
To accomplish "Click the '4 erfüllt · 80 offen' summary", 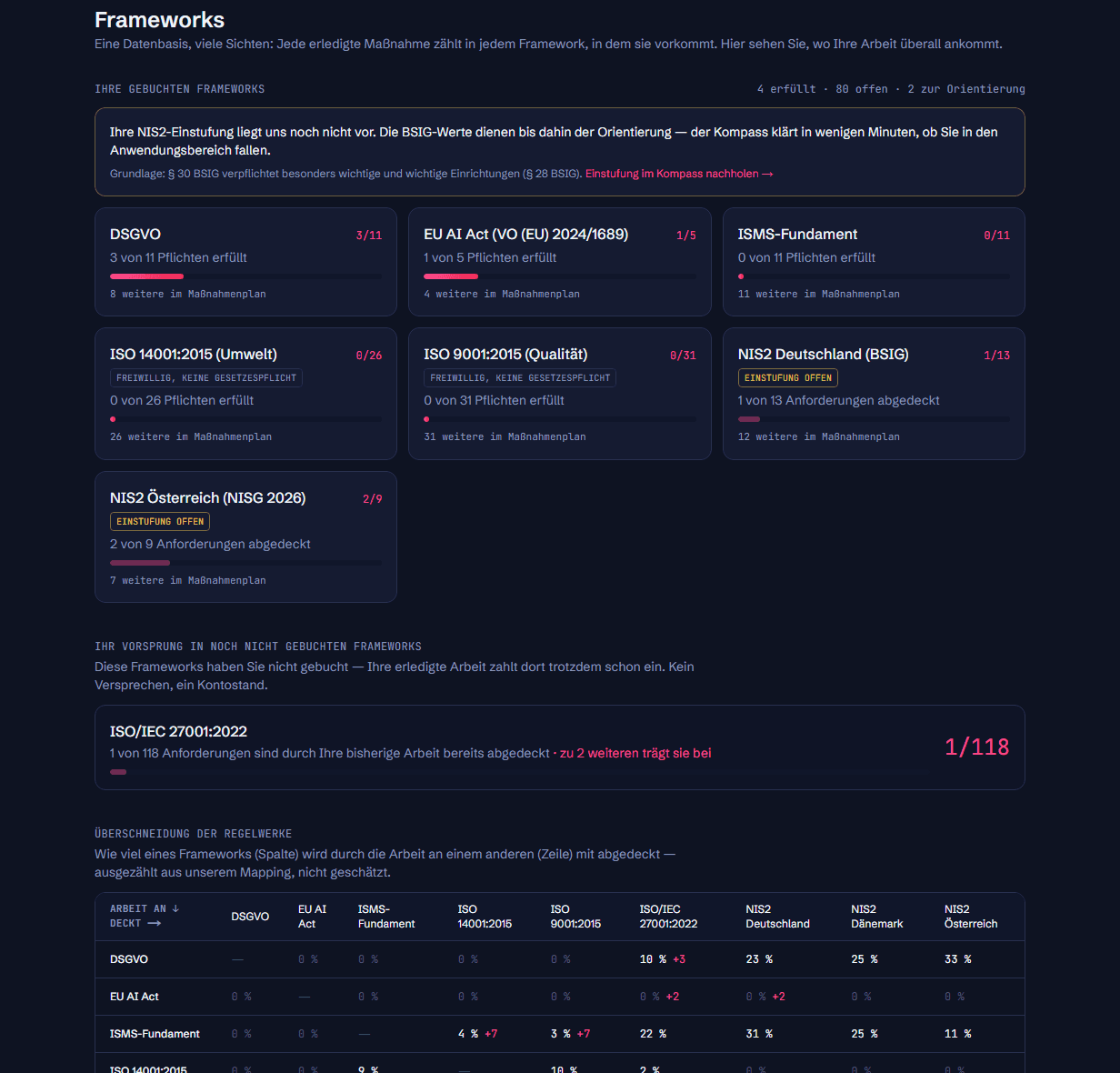I will coord(823,89).
